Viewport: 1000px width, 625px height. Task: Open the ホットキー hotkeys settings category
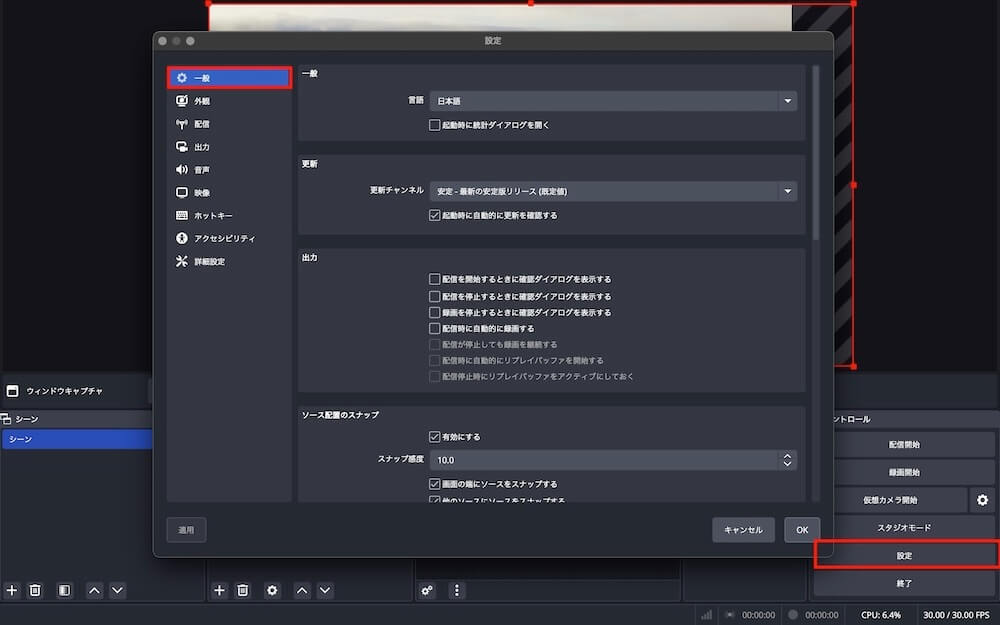[229, 216]
